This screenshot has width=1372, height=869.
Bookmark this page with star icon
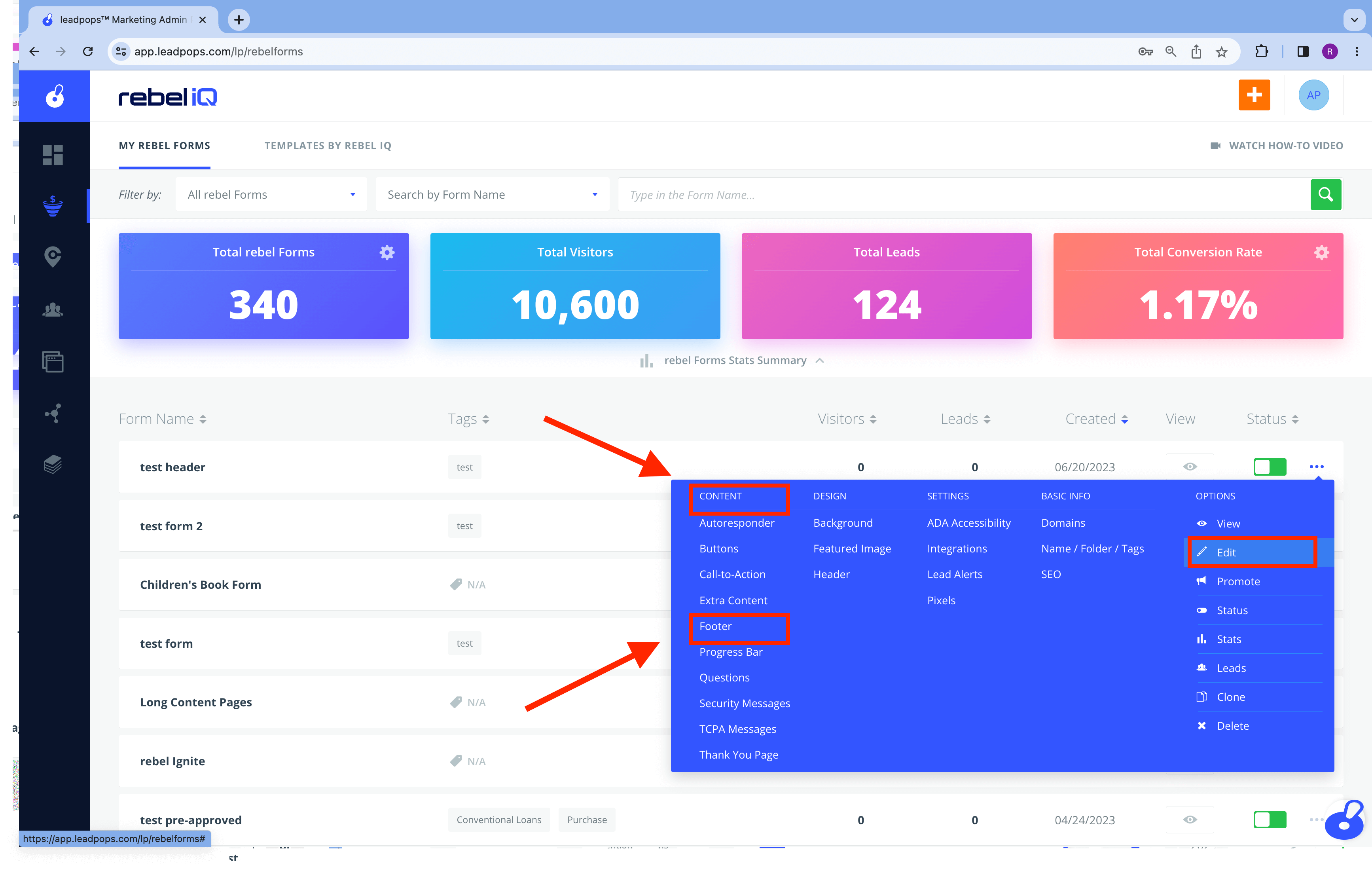(1221, 52)
